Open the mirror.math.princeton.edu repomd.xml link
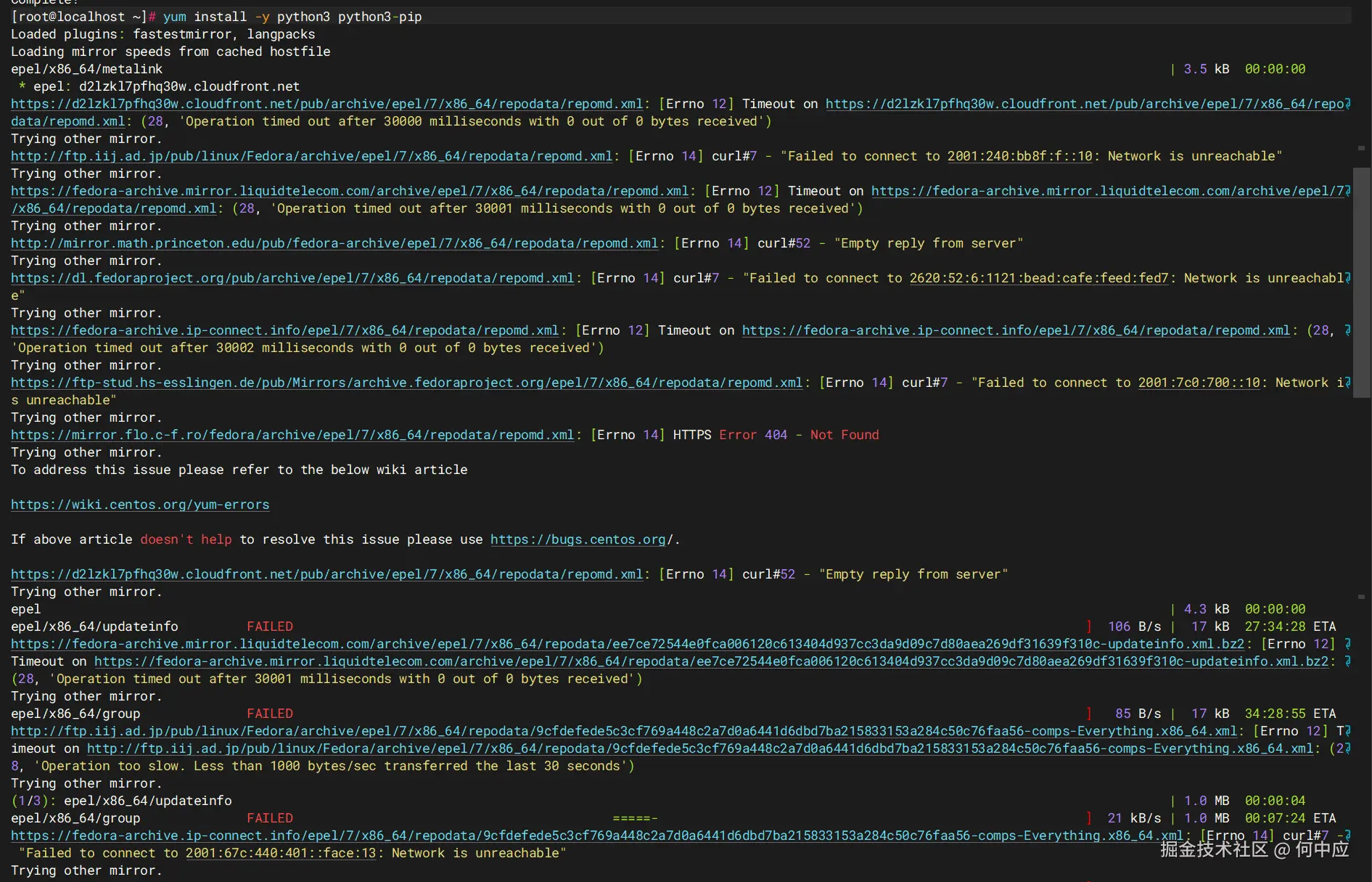Screen dimensions: 1372x882 click(x=334, y=243)
